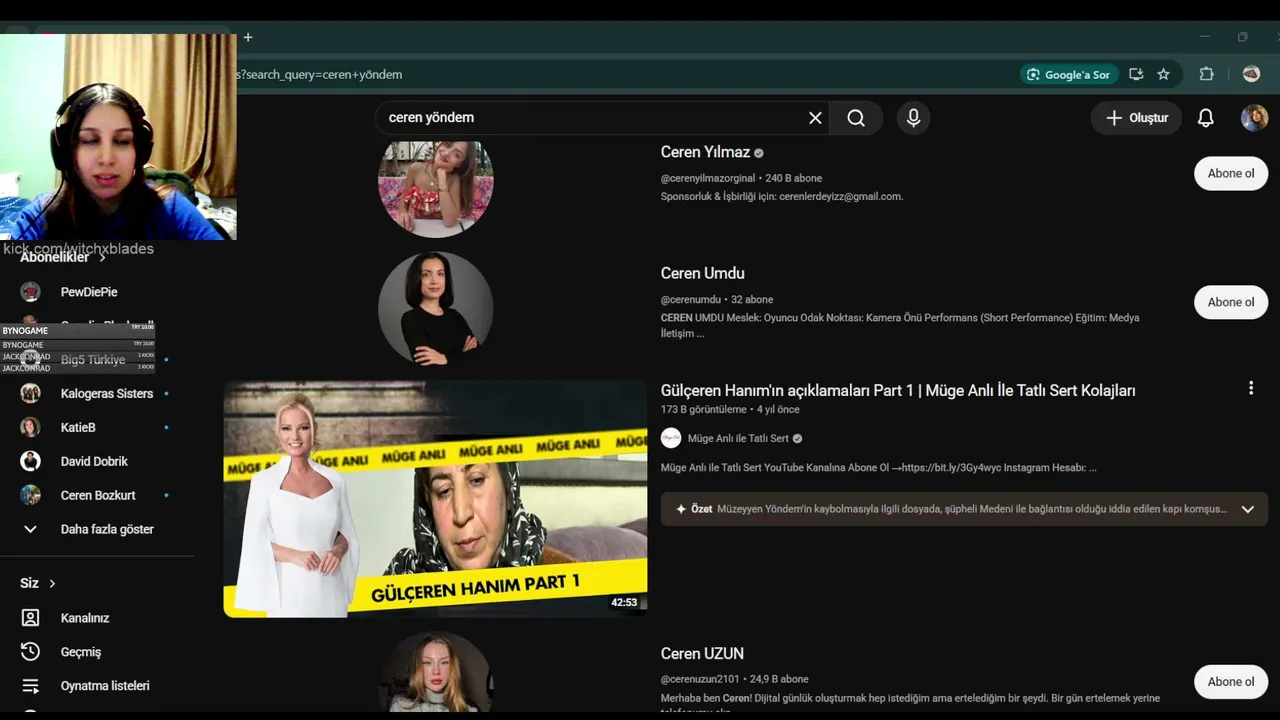This screenshot has height=720, width=1280.
Task: Click Ceren UZUN profile picture
Action: point(435,672)
